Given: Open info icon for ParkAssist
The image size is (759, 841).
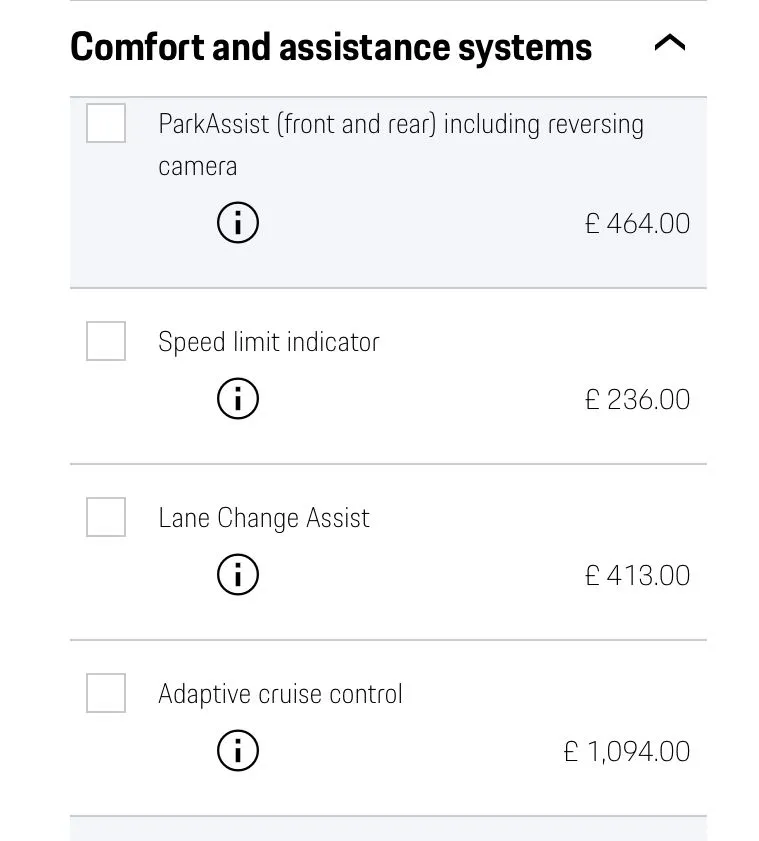Looking at the screenshot, I should coord(238,223).
